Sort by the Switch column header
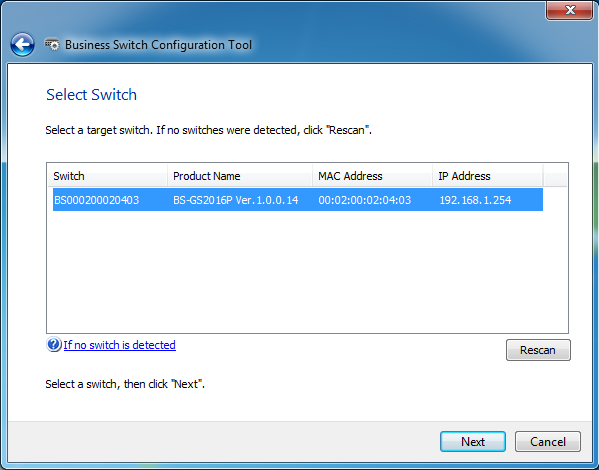Viewport: 599px width, 470px height. tap(107, 176)
